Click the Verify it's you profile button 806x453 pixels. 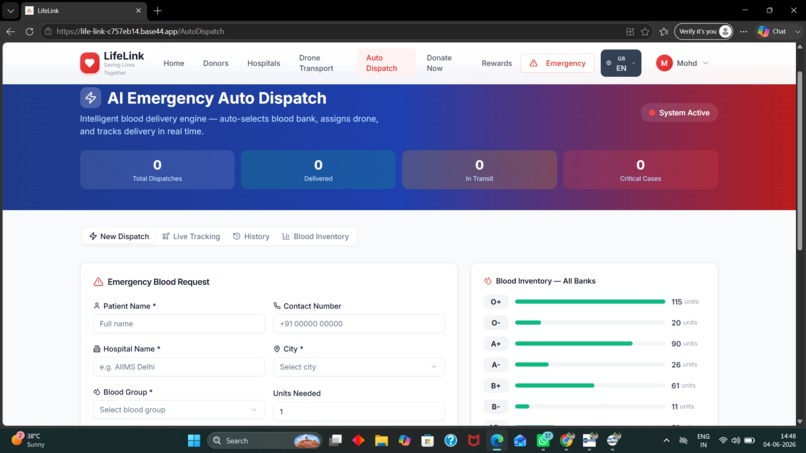[703, 31]
